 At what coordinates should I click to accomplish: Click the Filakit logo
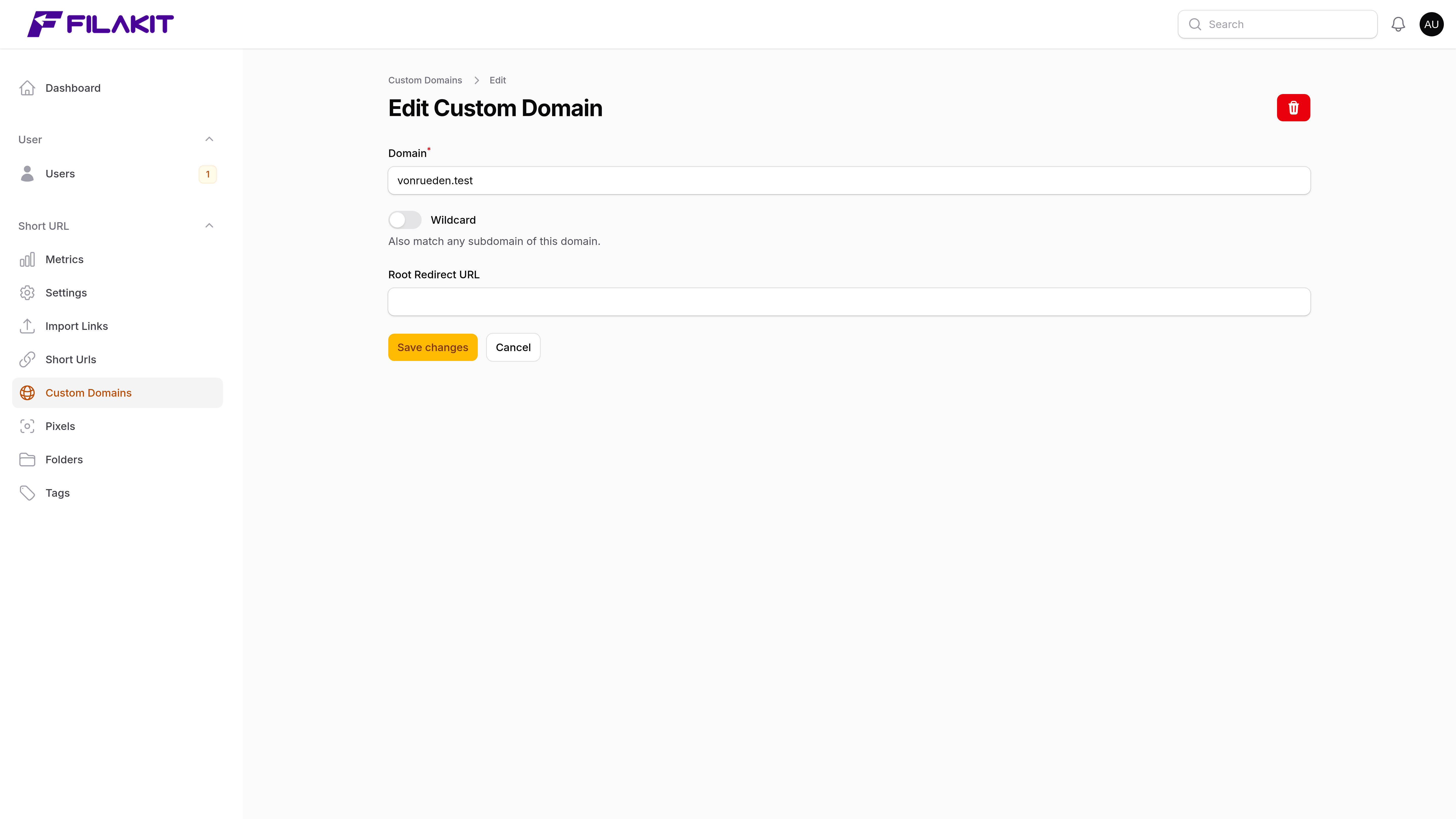pos(101,24)
